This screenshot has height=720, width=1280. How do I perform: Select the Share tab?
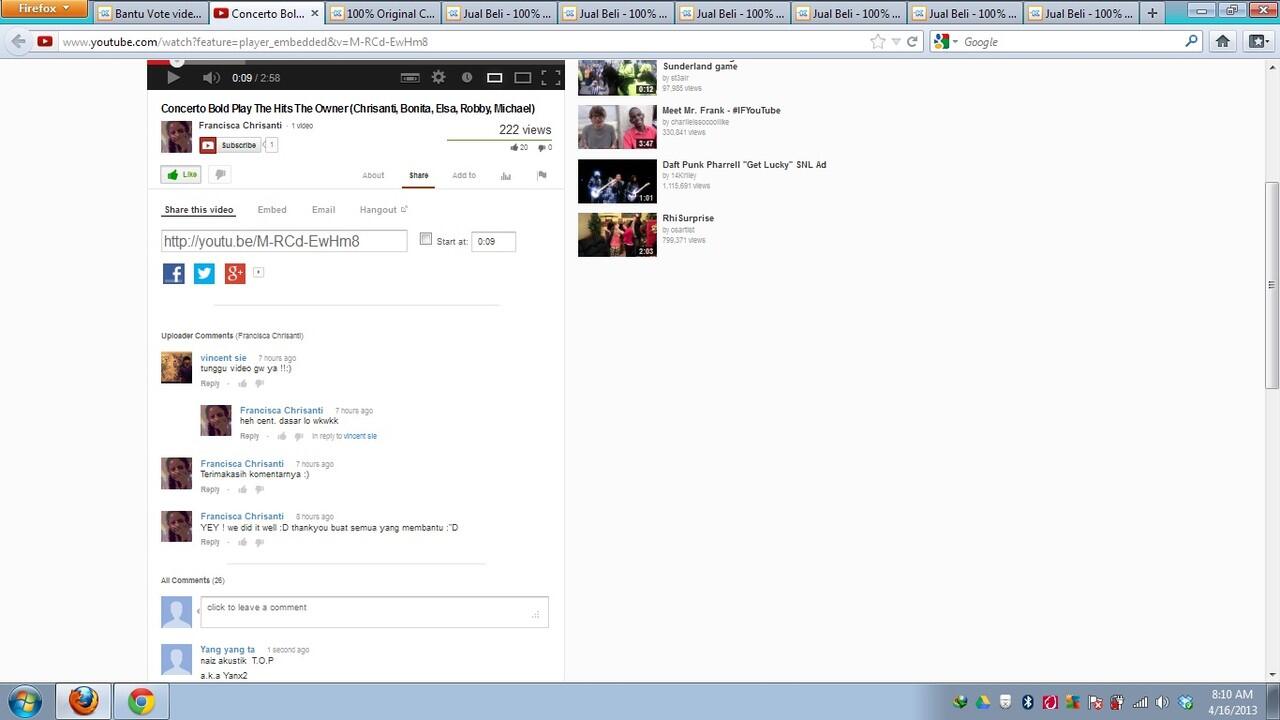pyautogui.click(x=419, y=175)
